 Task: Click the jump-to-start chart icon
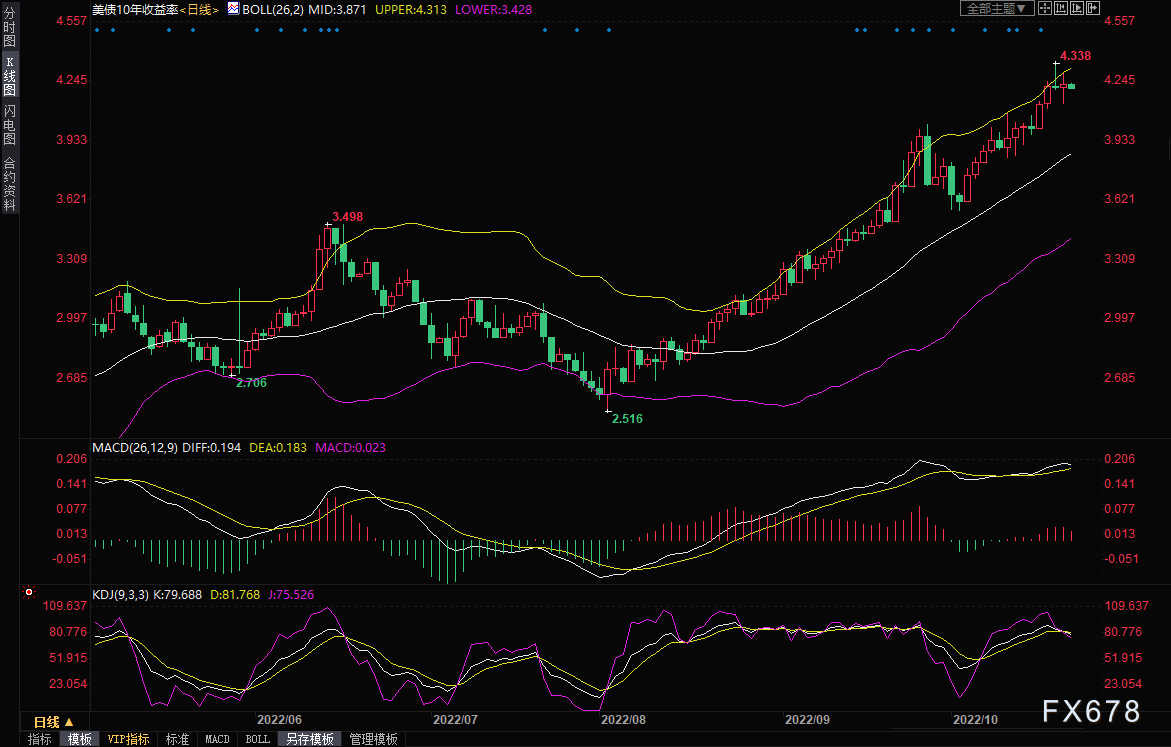coord(1061,9)
